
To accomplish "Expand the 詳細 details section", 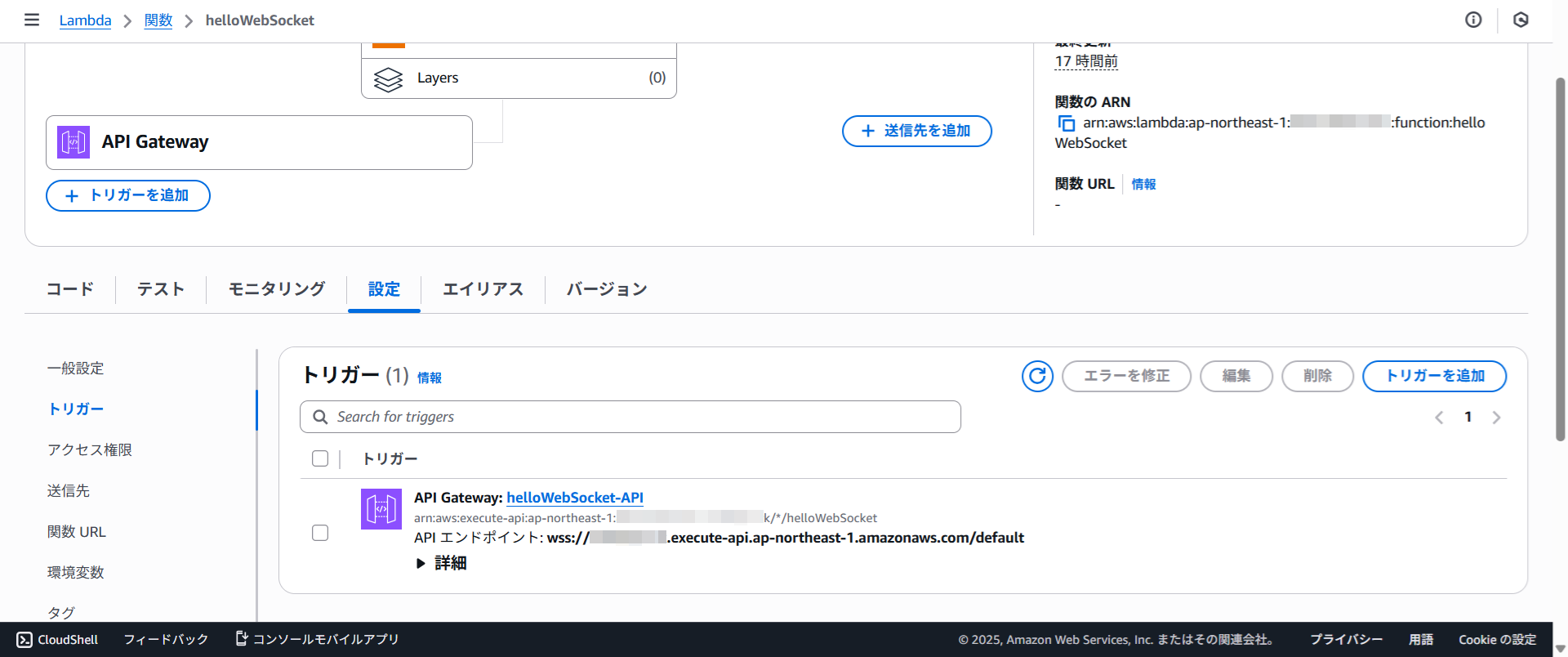I will pos(441,563).
